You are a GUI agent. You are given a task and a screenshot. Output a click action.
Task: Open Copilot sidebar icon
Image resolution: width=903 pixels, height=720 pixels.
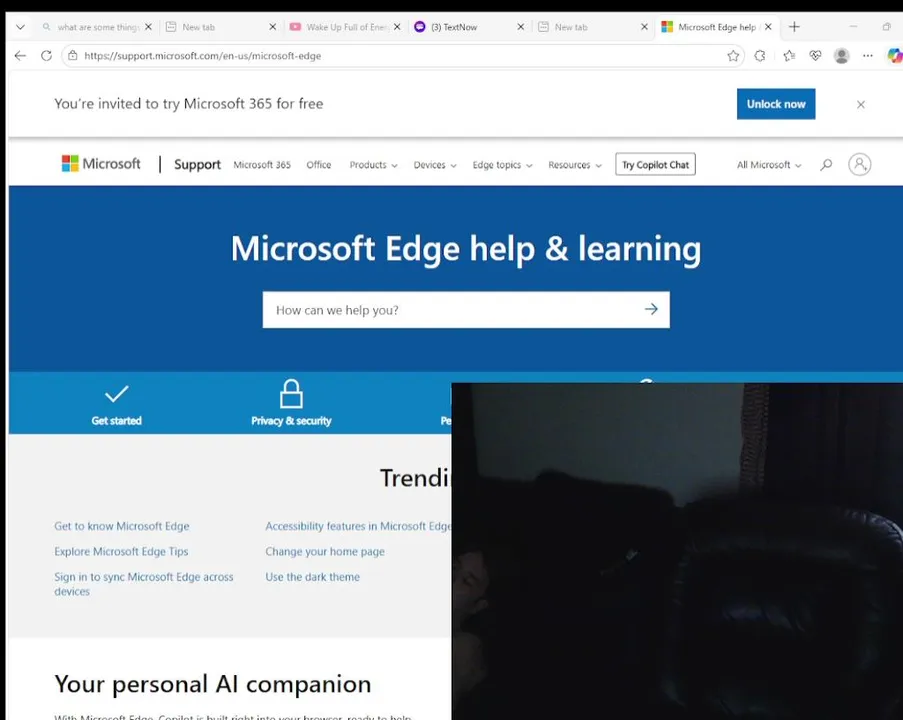[894, 56]
